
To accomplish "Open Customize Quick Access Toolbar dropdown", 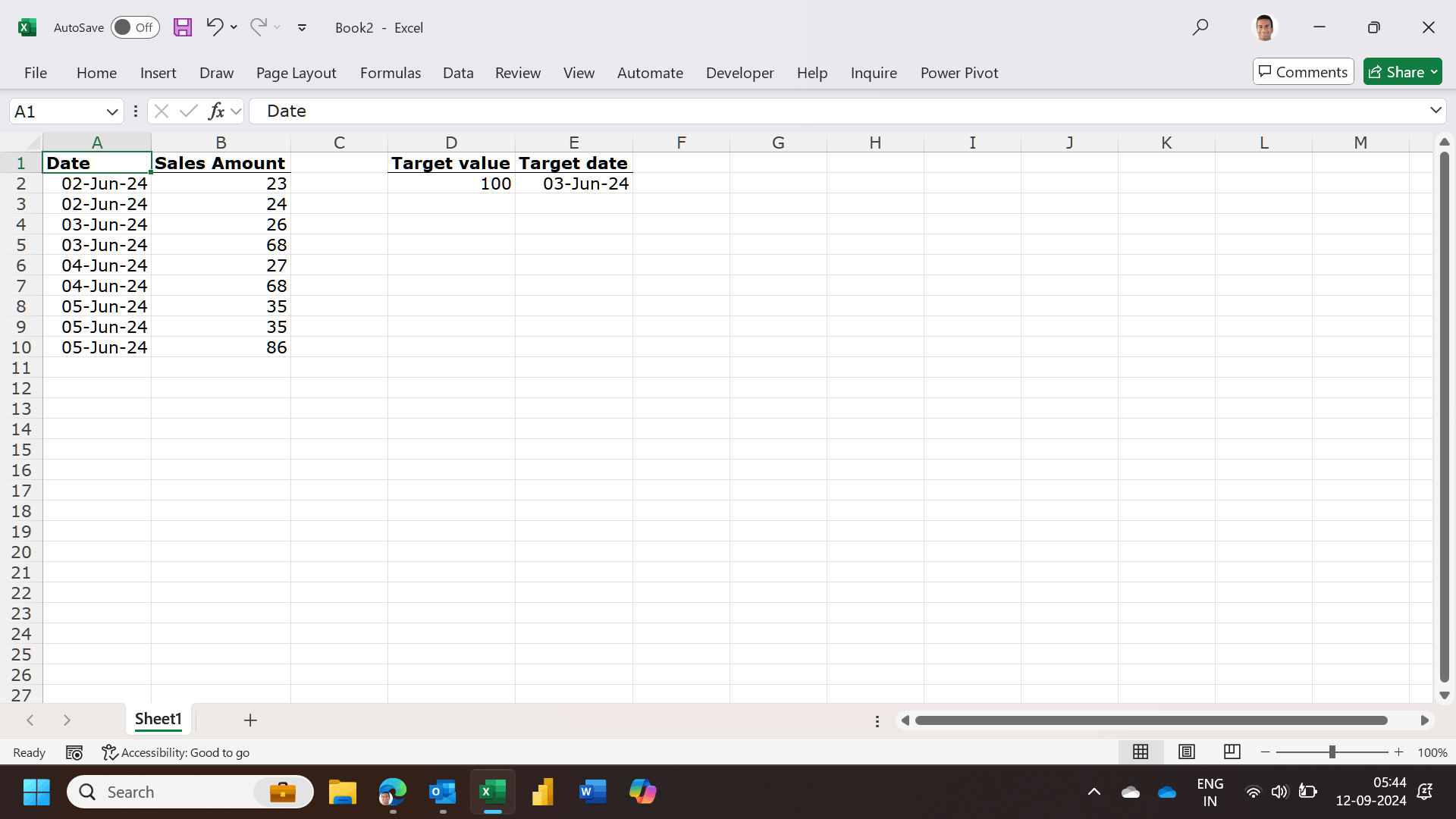I will (x=302, y=27).
